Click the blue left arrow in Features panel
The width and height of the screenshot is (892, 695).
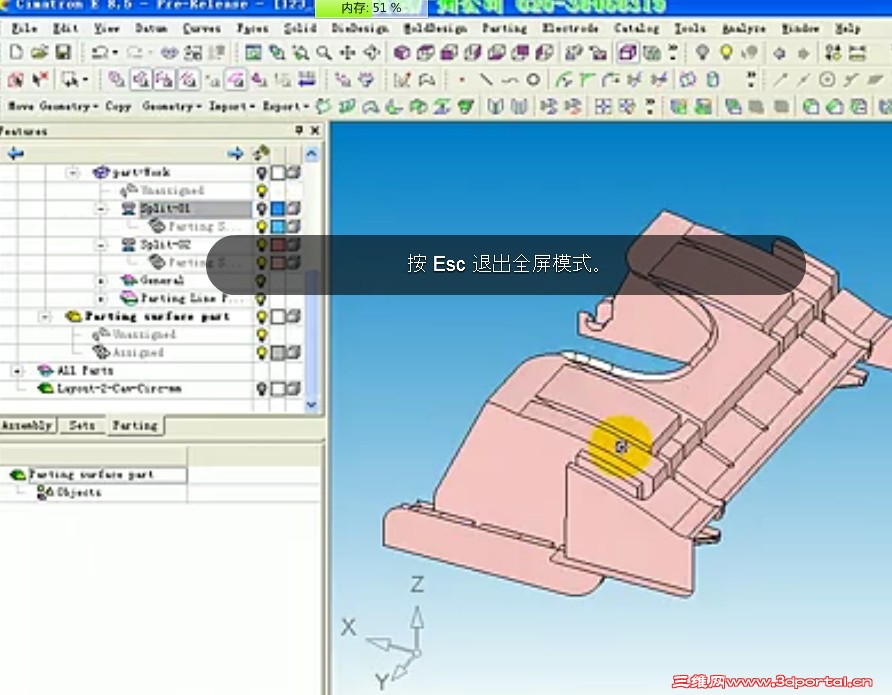point(16,153)
